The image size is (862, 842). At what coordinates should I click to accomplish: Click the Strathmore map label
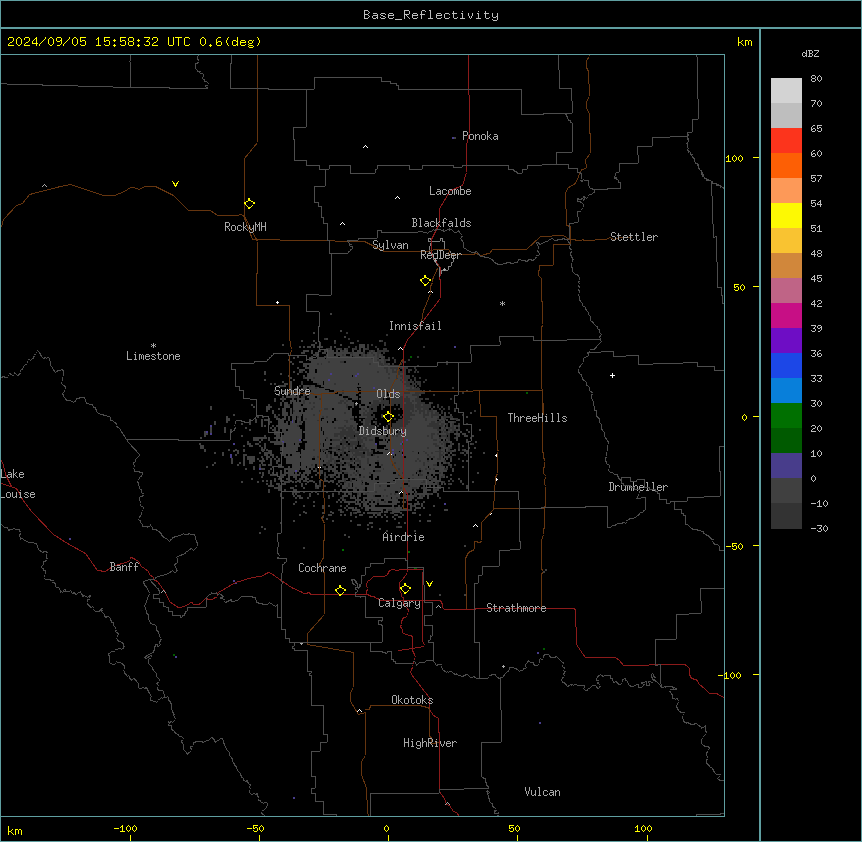[x=516, y=608]
